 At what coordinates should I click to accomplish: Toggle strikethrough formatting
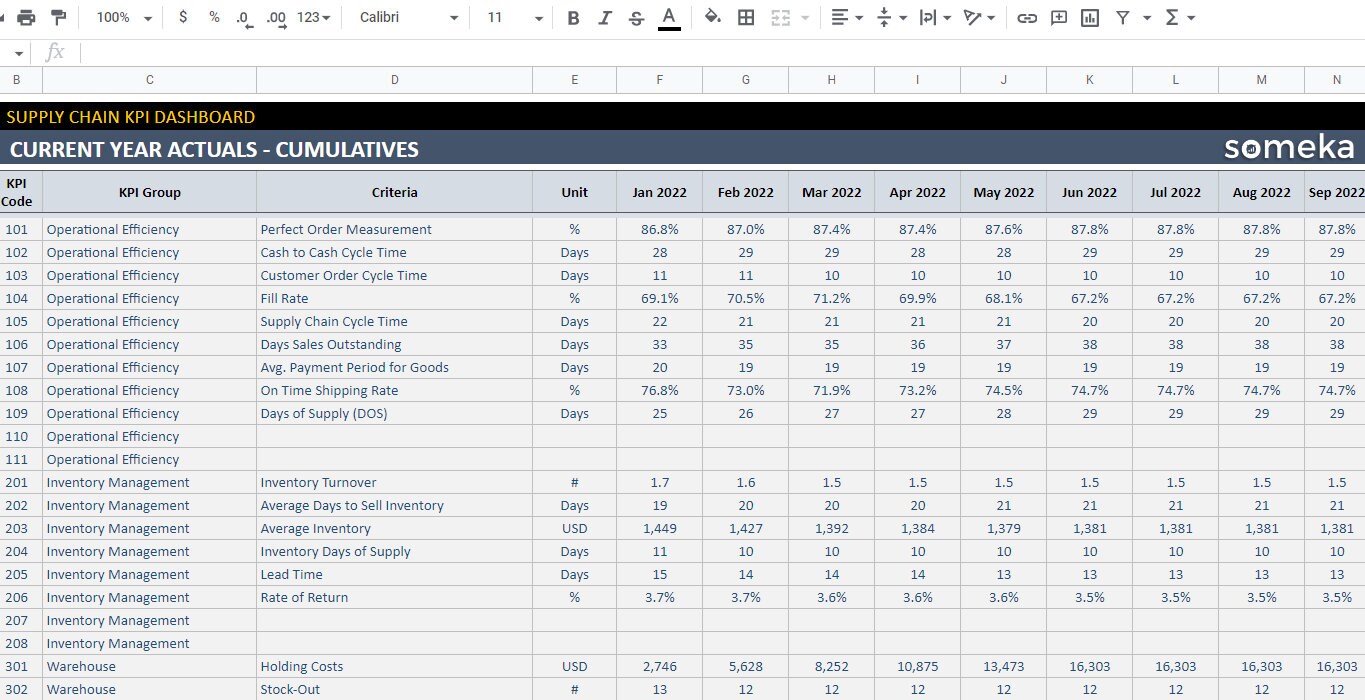[x=636, y=17]
